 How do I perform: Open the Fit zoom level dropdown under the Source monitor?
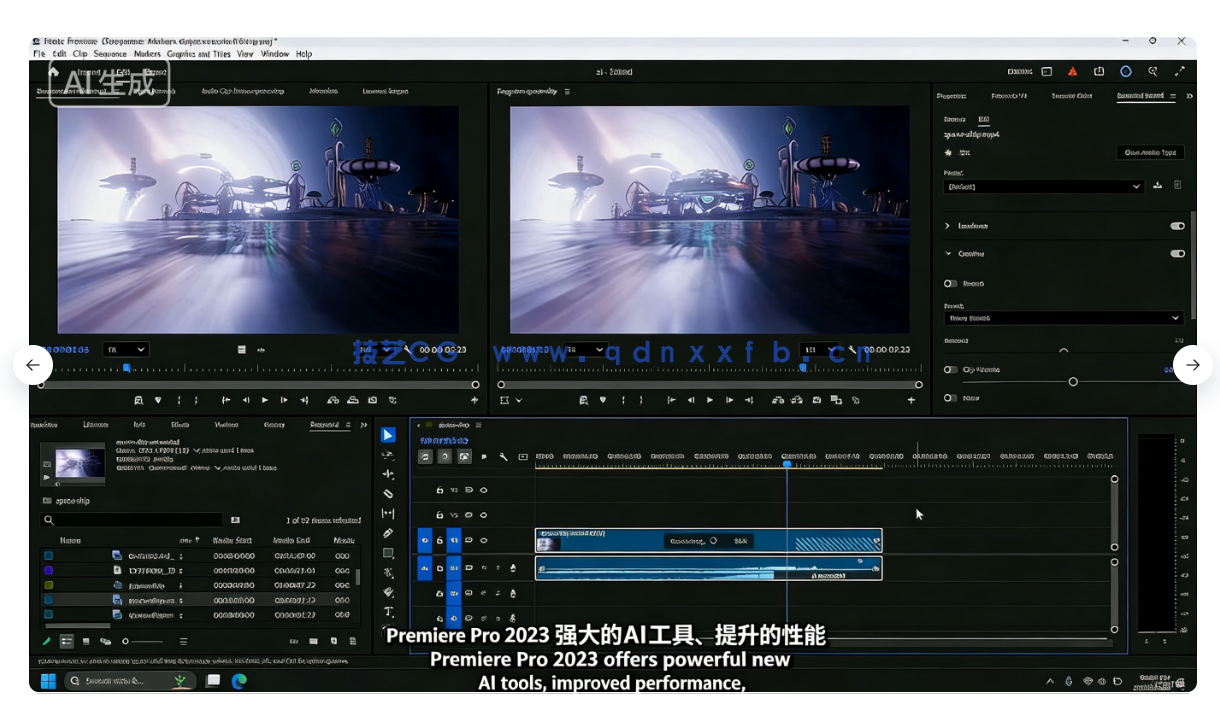pos(125,349)
